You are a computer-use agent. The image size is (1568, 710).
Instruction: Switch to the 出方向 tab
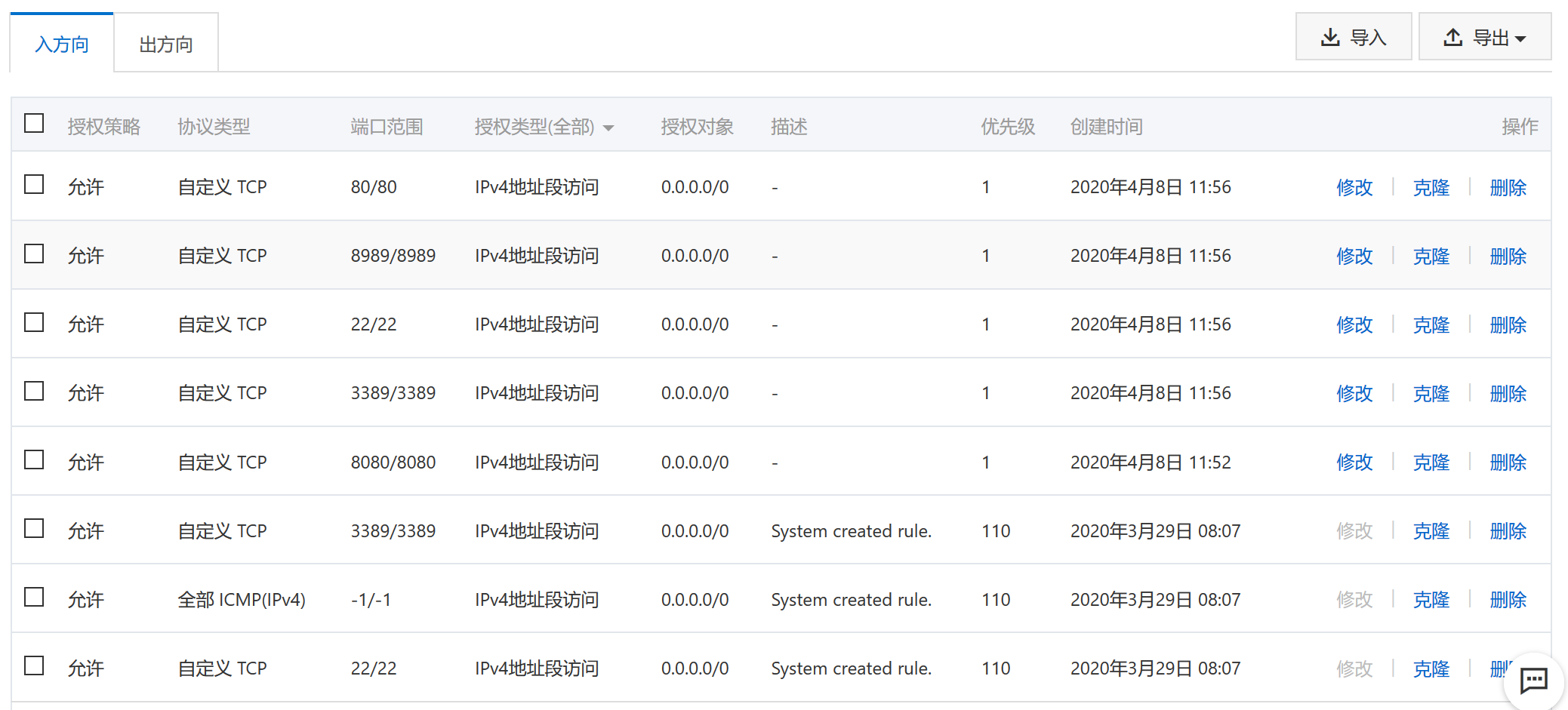point(166,44)
